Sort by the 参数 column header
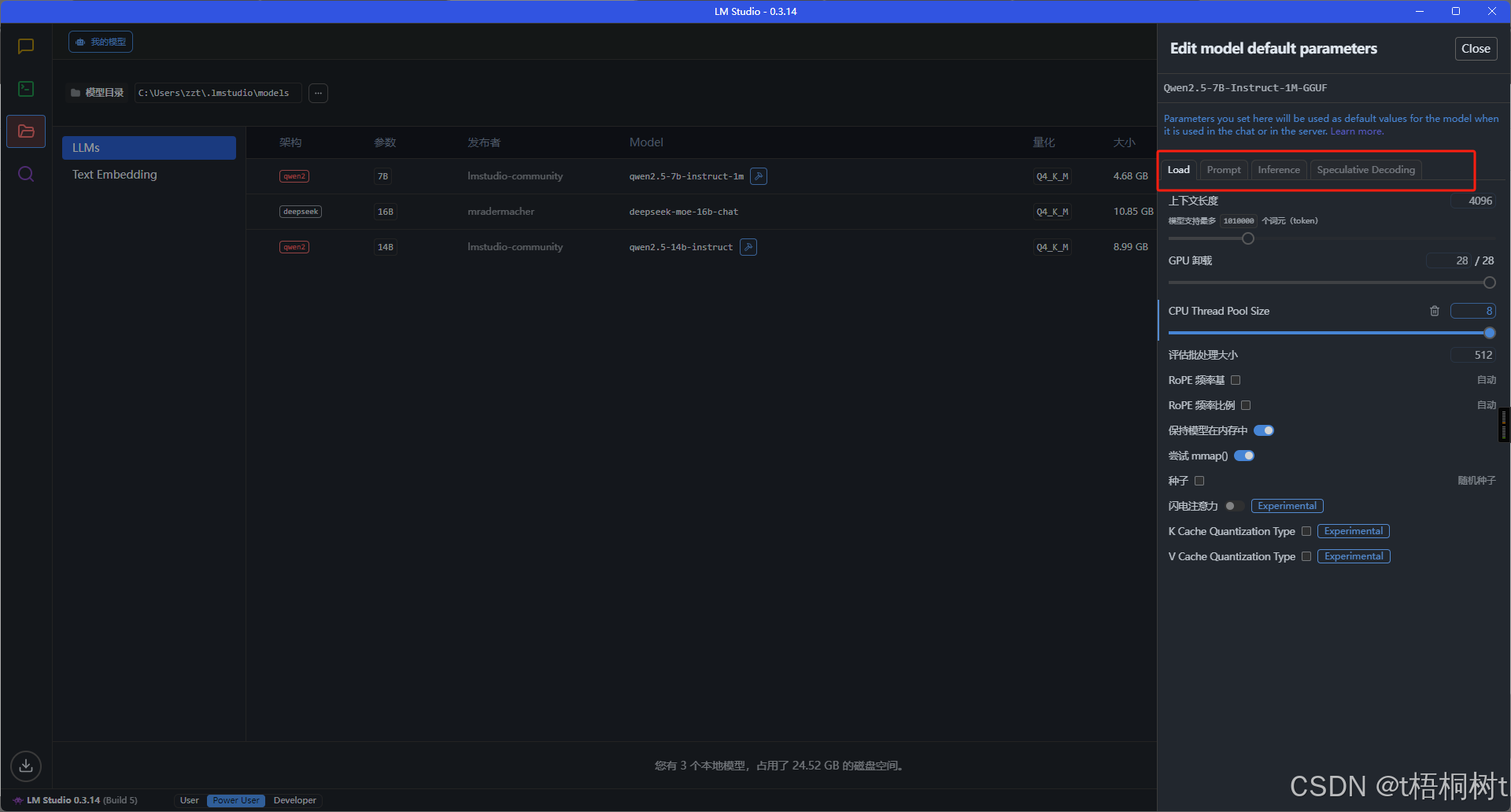 click(x=385, y=142)
